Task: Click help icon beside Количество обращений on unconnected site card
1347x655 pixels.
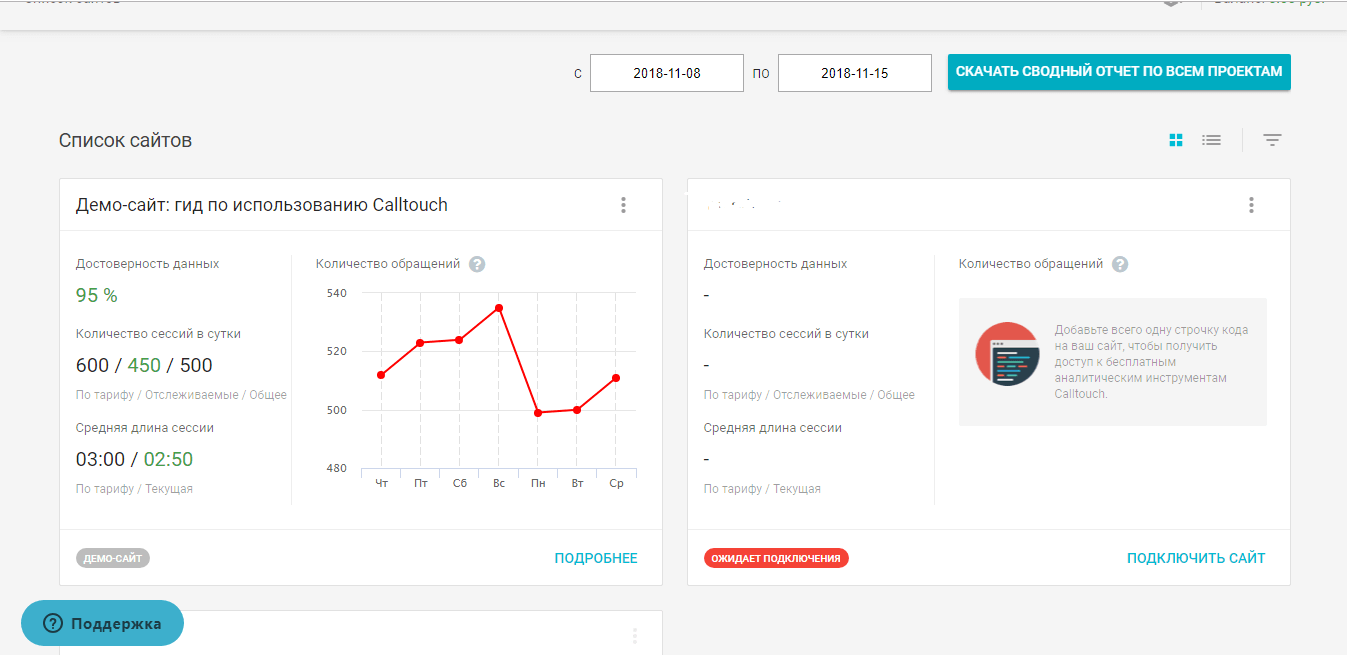Action: click(1120, 264)
